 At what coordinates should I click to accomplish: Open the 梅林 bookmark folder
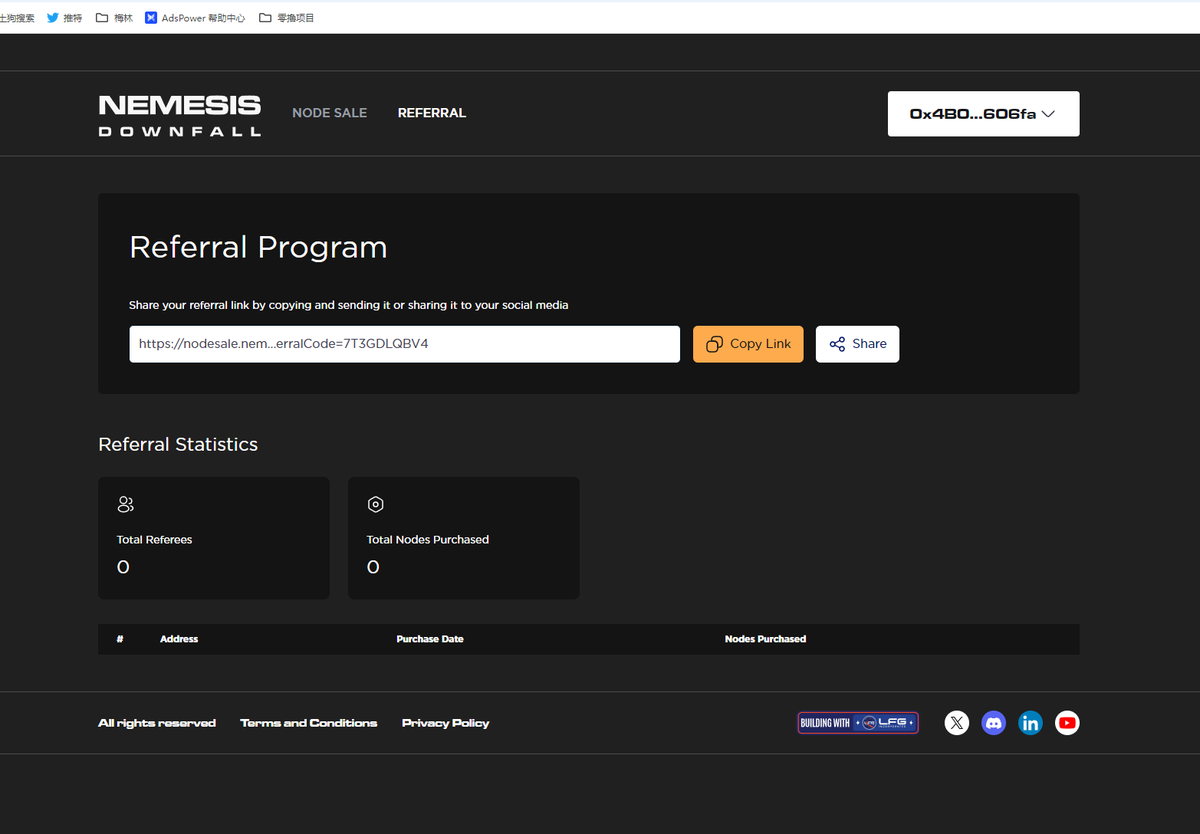tap(114, 17)
